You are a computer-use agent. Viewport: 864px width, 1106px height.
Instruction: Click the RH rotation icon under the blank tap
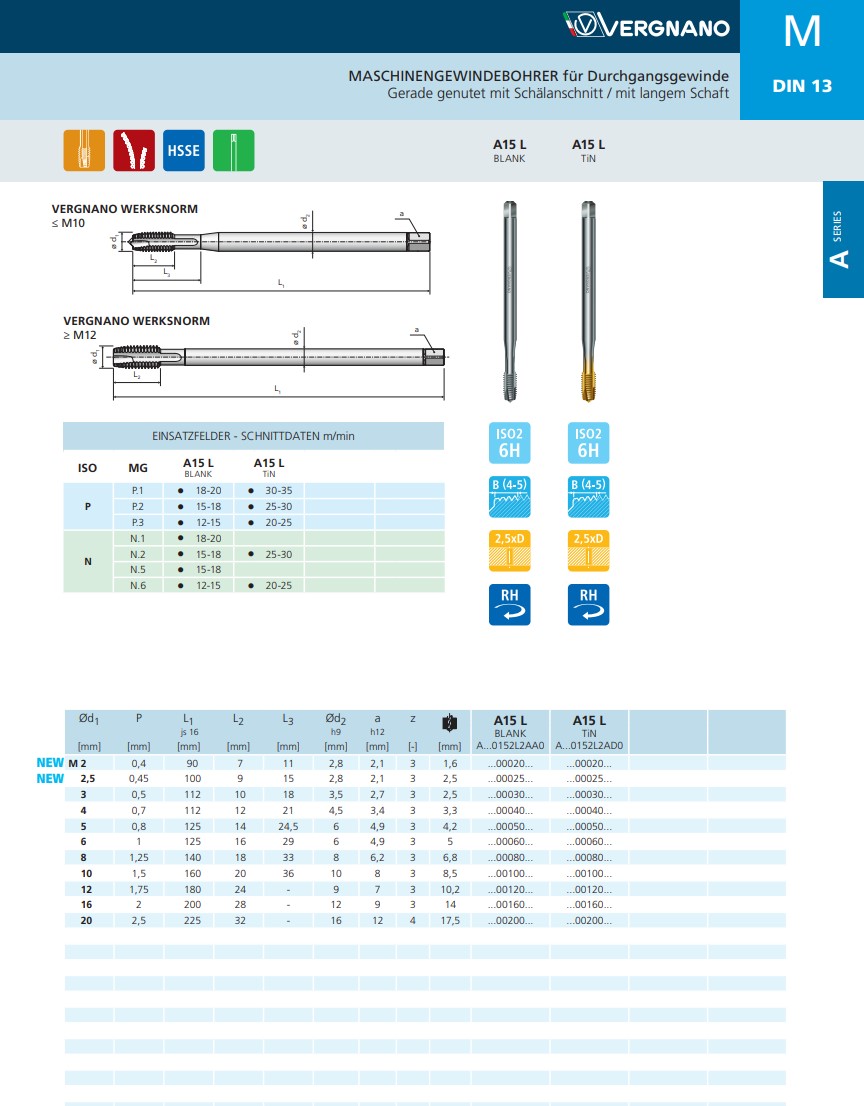click(x=509, y=604)
